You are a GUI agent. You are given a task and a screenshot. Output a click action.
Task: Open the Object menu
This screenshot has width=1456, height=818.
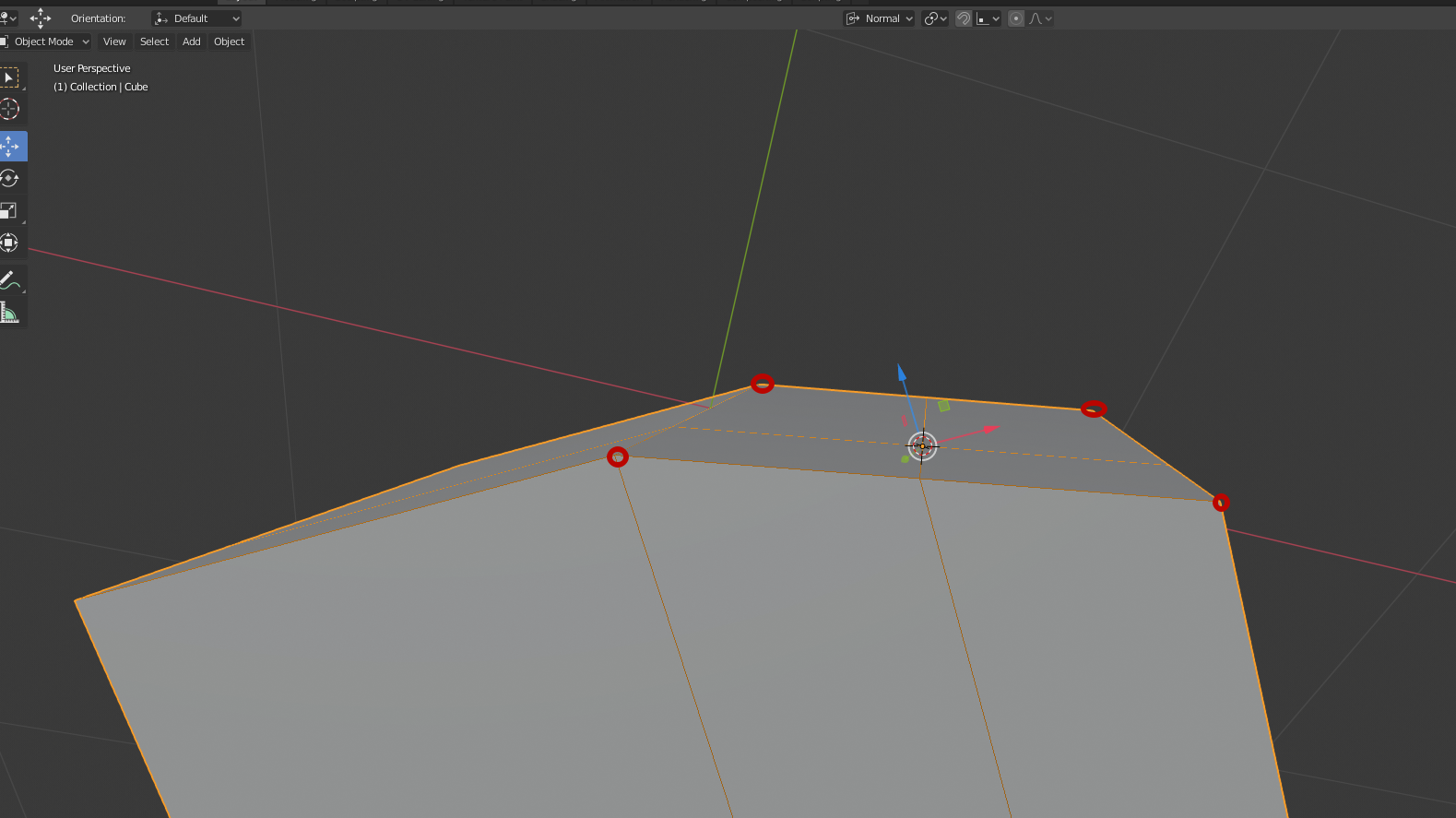click(229, 41)
